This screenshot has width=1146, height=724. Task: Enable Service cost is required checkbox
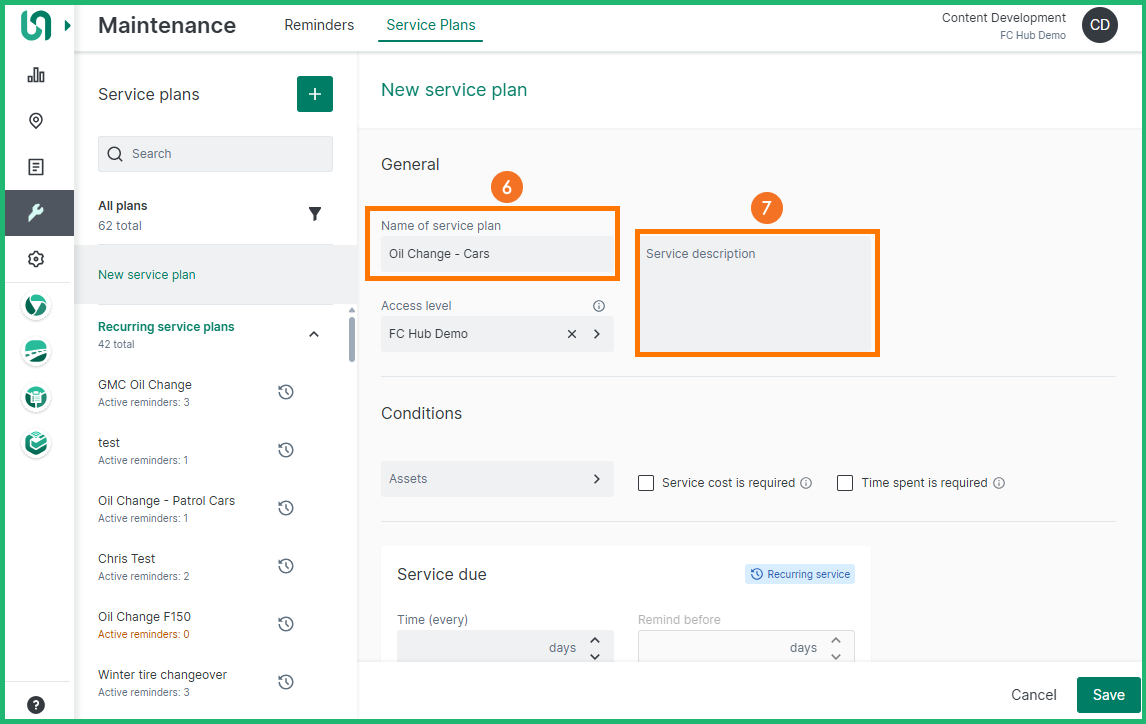[x=646, y=483]
